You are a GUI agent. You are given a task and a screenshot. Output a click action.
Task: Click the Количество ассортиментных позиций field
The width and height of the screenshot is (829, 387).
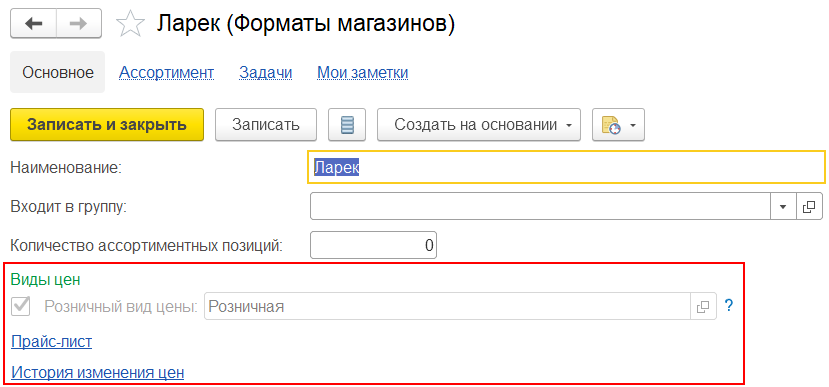373,245
